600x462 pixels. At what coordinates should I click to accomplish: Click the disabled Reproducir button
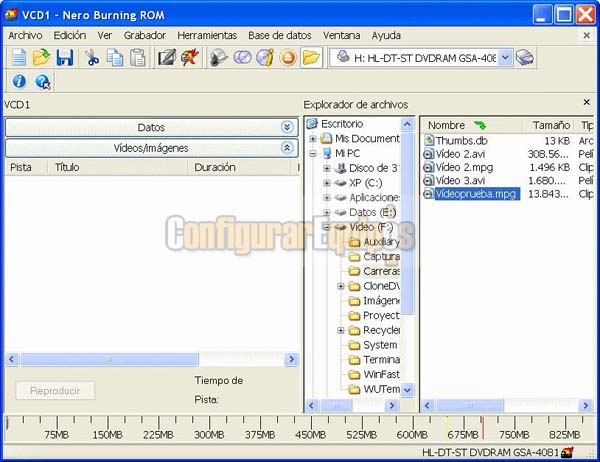point(55,391)
